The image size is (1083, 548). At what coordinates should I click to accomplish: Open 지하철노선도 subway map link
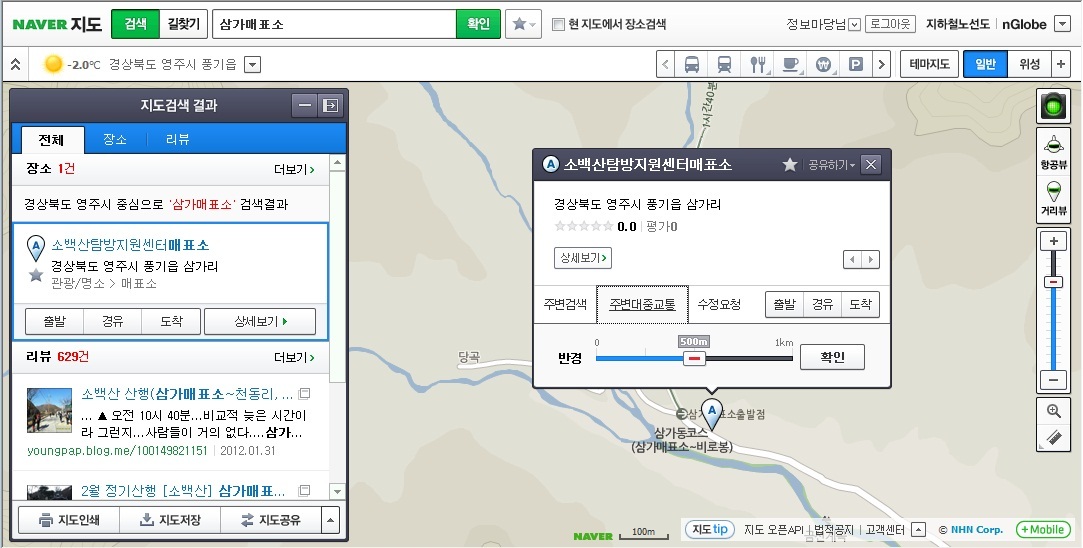(x=957, y=24)
